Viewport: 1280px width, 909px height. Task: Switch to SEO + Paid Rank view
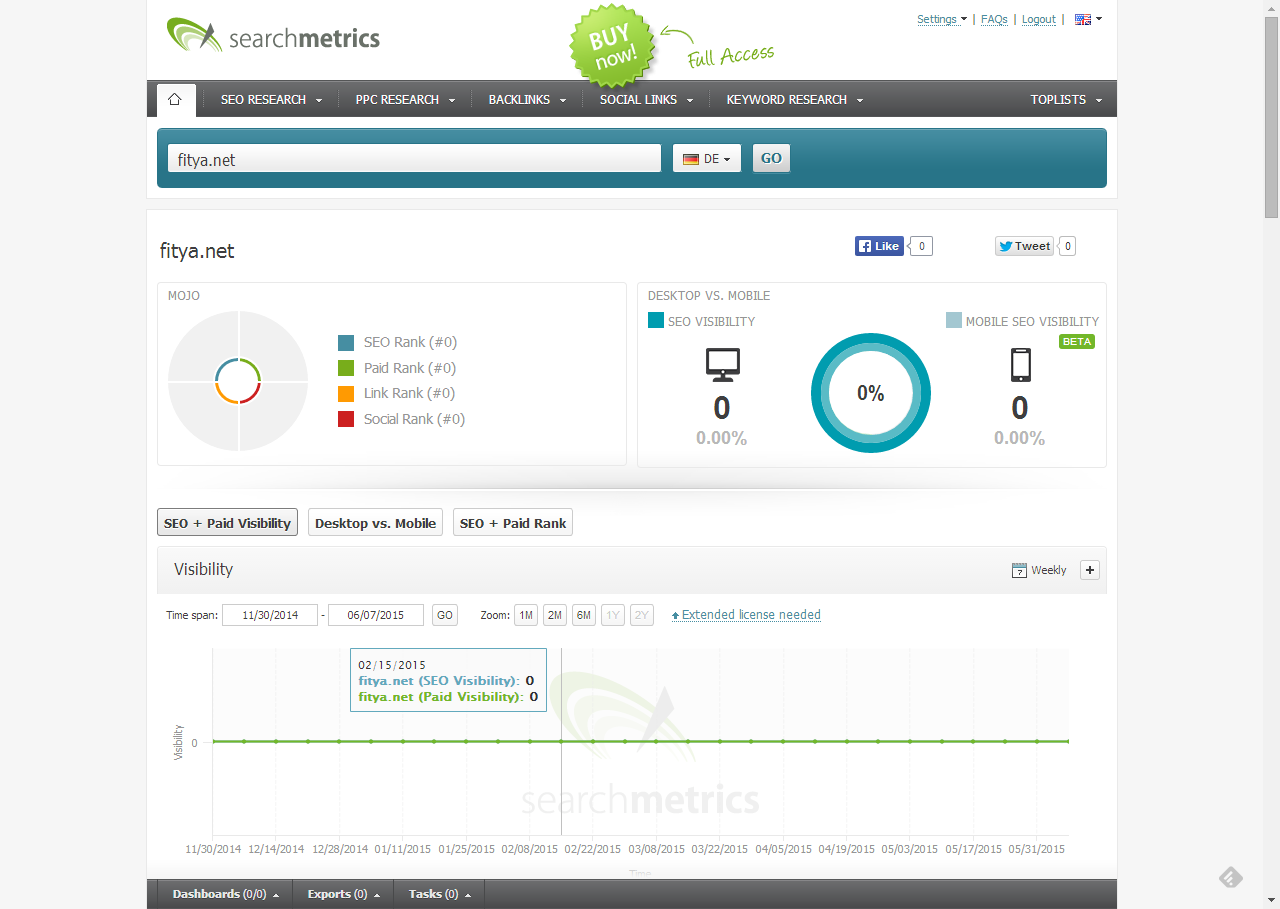pos(513,523)
